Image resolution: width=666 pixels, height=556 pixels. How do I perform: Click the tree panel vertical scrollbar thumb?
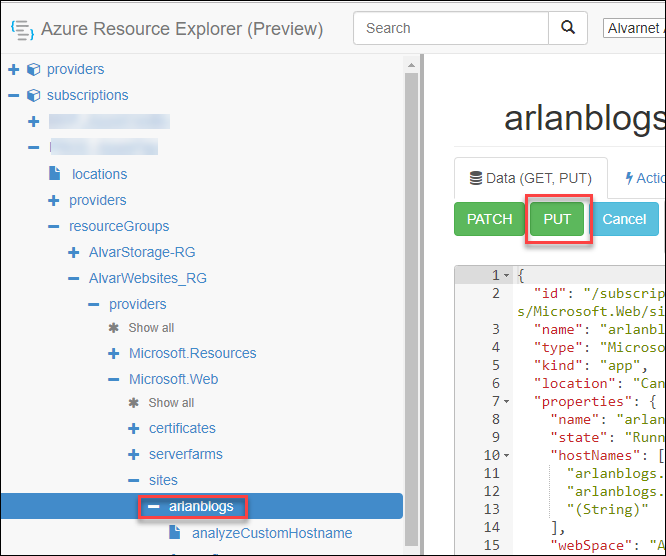pos(411,309)
